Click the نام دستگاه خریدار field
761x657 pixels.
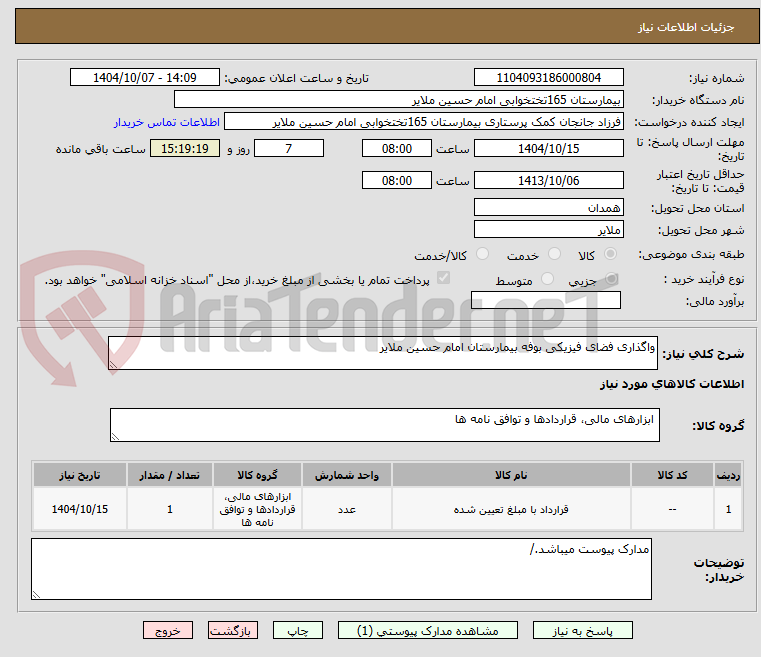pyautogui.click(x=398, y=99)
